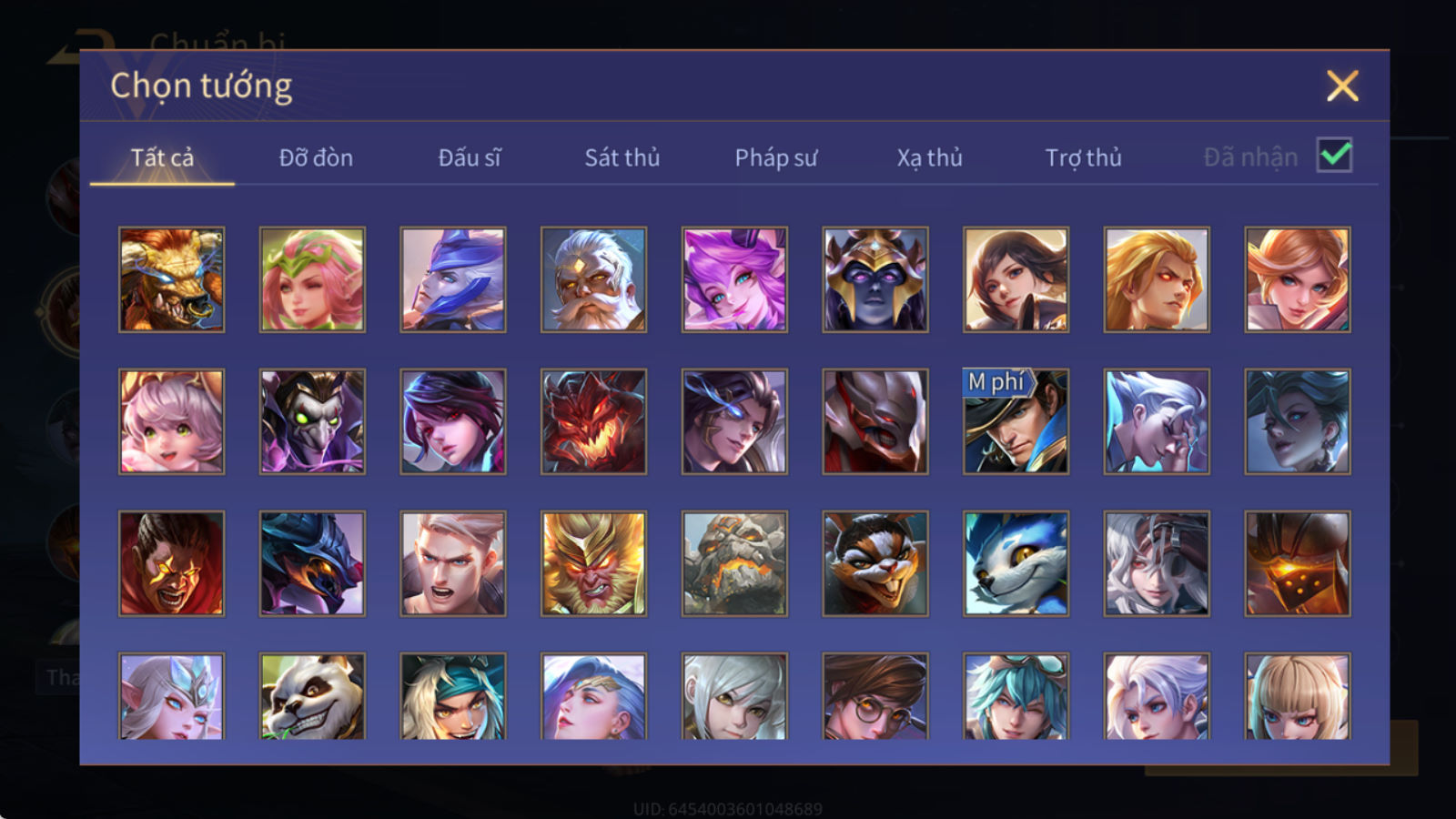Open the Đấu sĩ tab
The image size is (1456, 819).
(470, 157)
